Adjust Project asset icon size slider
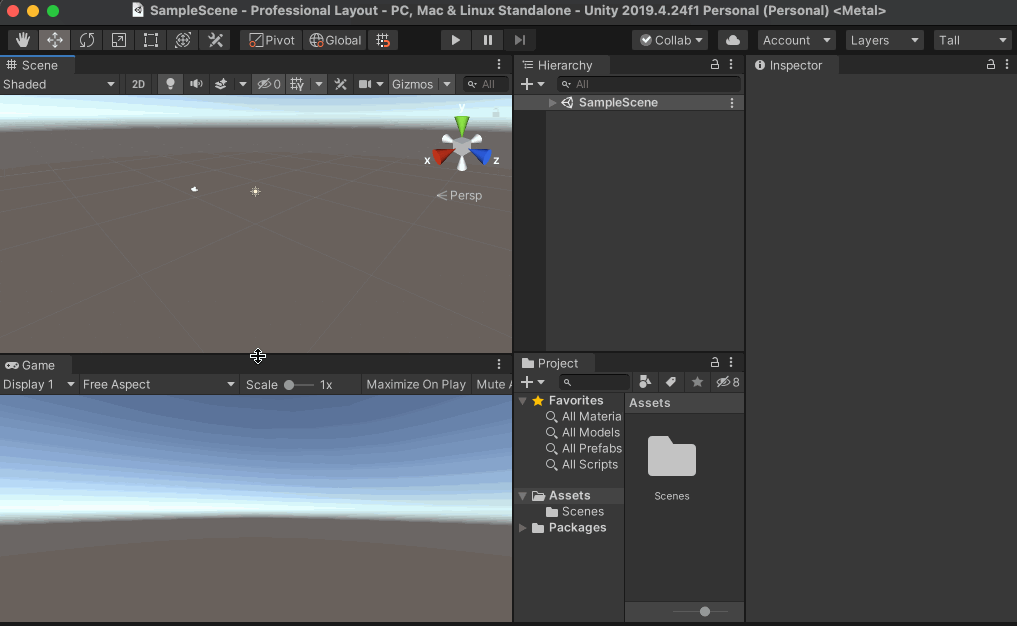 click(x=700, y=611)
